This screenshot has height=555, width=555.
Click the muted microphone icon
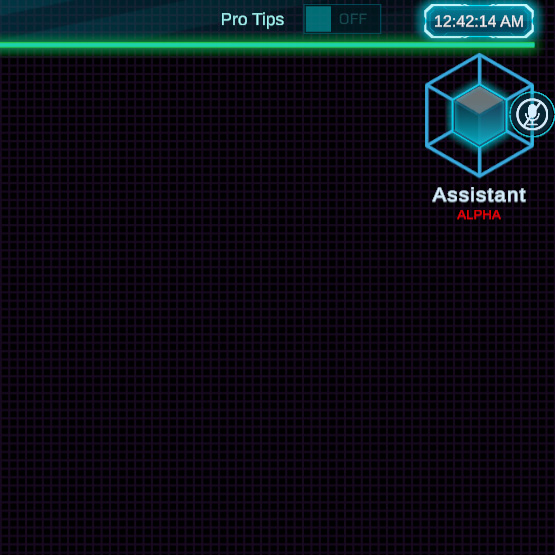pyautogui.click(x=532, y=114)
